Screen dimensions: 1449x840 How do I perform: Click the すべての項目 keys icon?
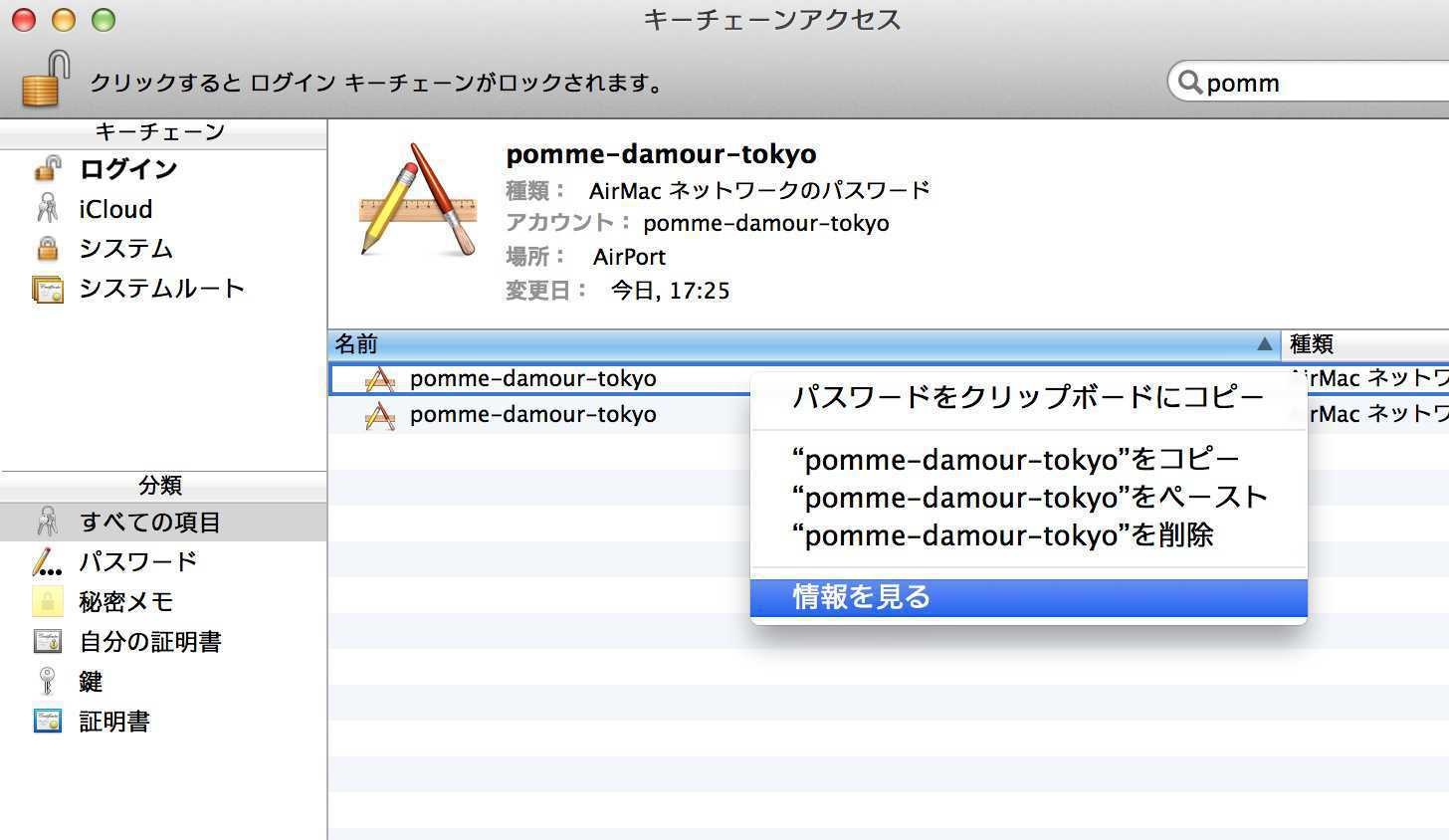(x=47, y=522)
